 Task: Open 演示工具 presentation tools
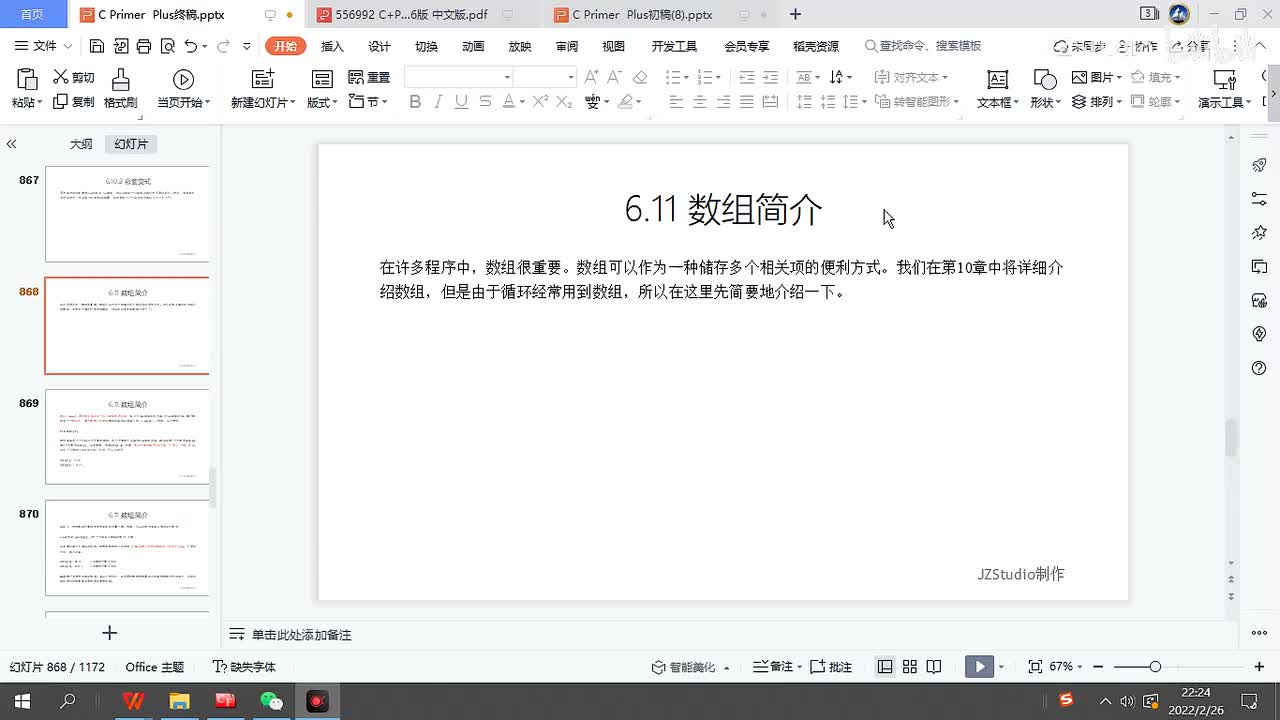pos(1225,89)
